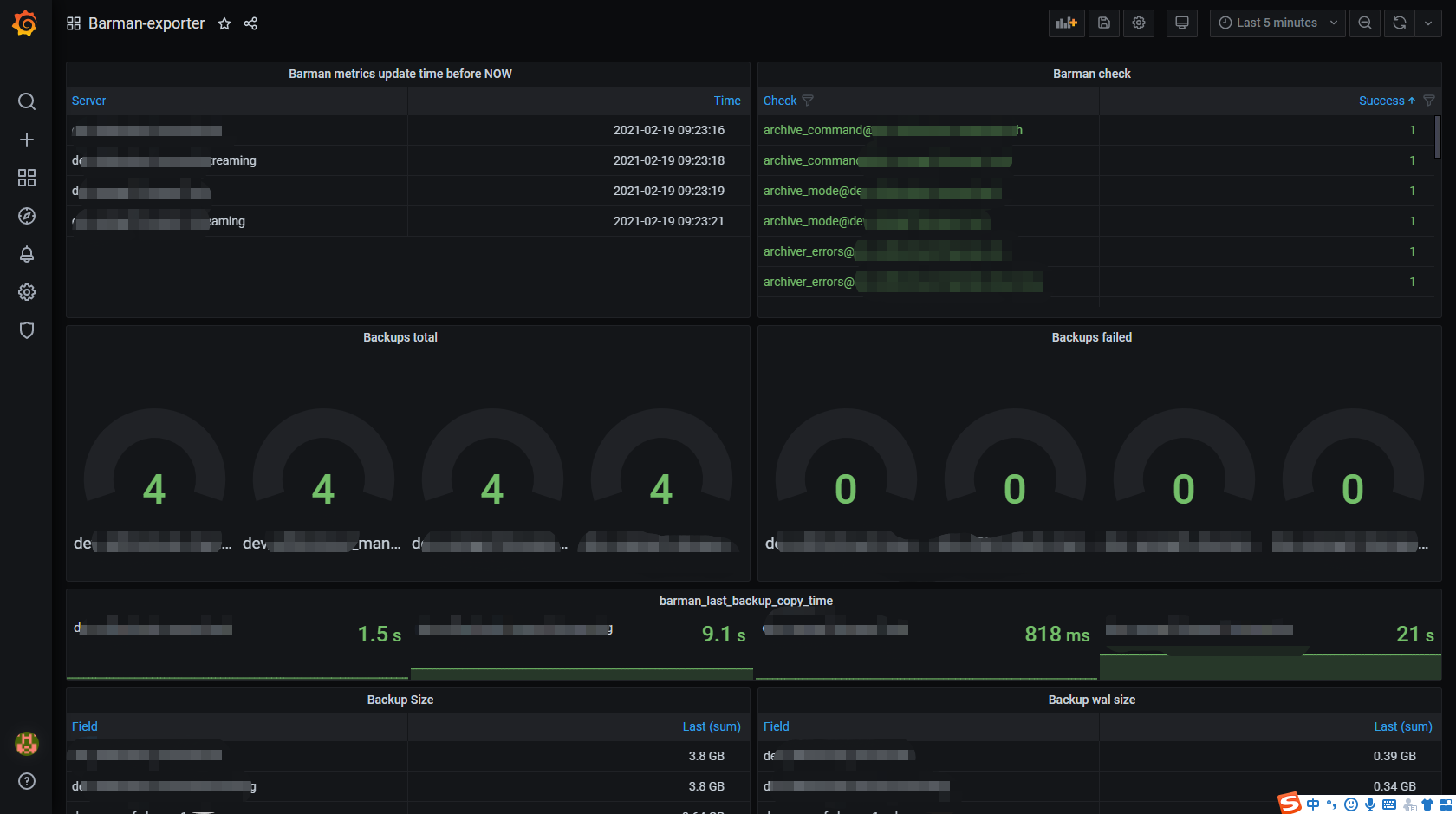
Task: Filter the Check column
Action: pos(808,101)
